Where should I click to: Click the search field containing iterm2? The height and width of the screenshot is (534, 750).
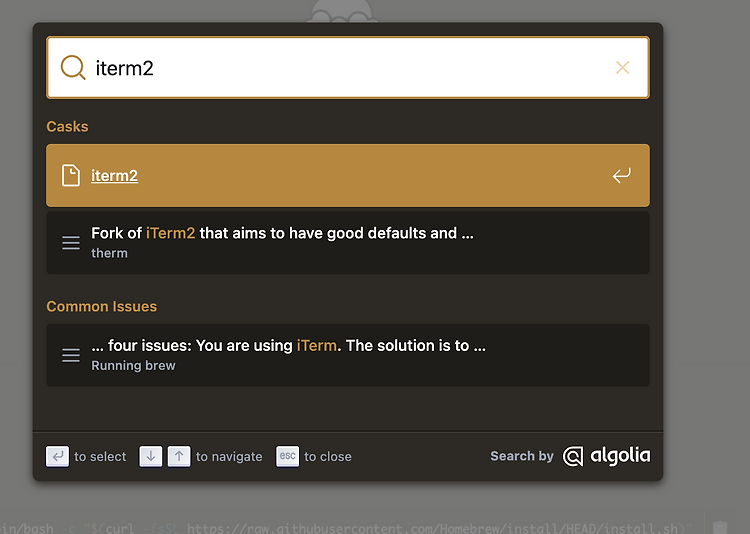pos(348,67)
